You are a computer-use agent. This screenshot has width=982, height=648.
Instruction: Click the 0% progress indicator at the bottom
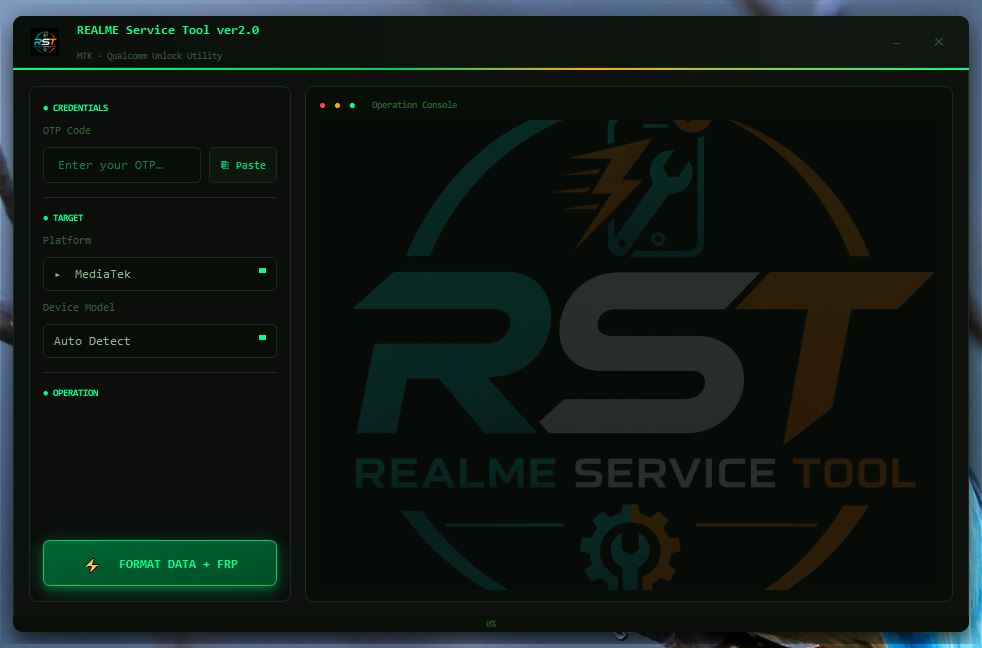tap(491, 624)
